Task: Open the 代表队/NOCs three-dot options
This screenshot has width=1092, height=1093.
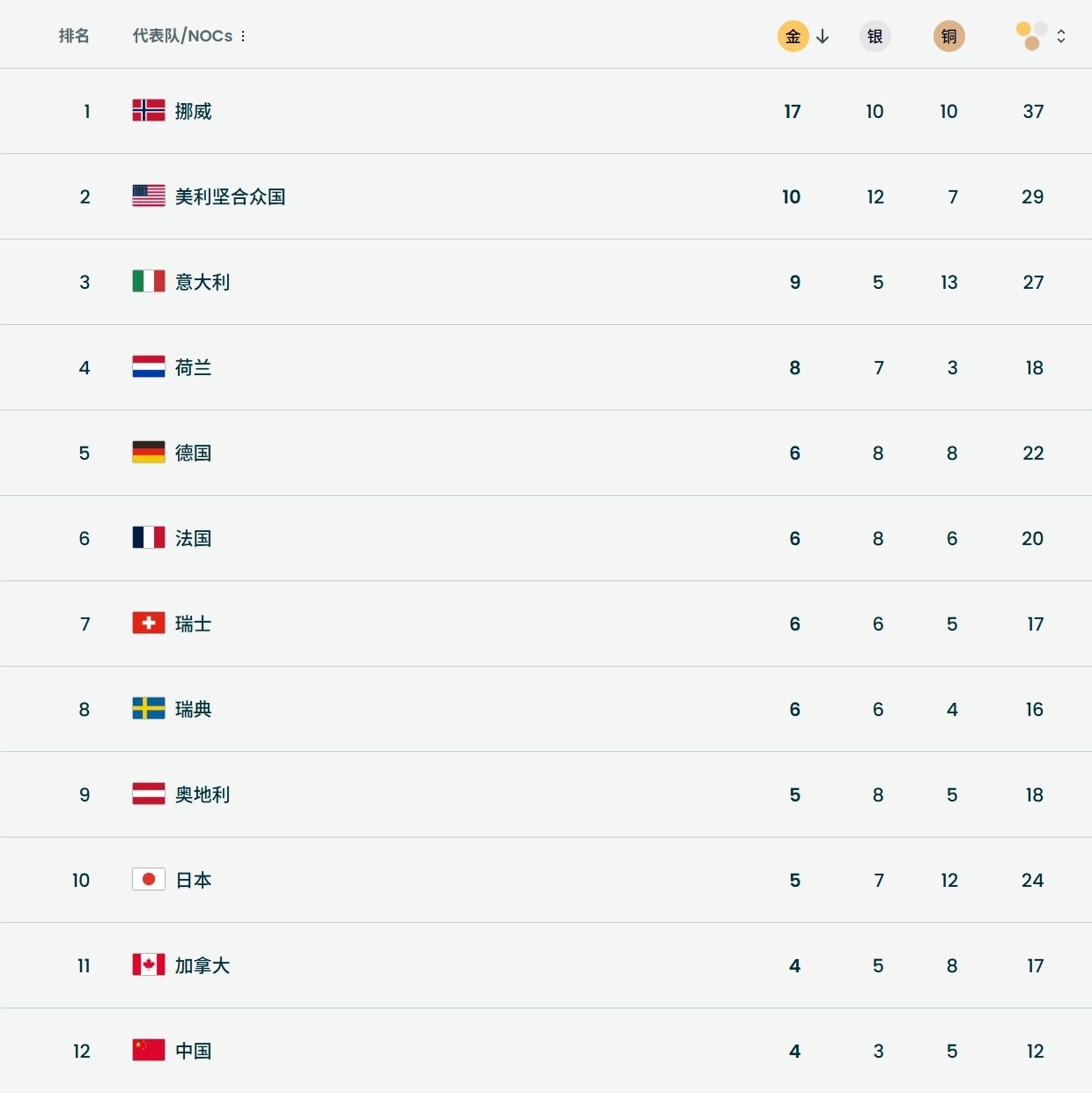Action: (243, 36)
